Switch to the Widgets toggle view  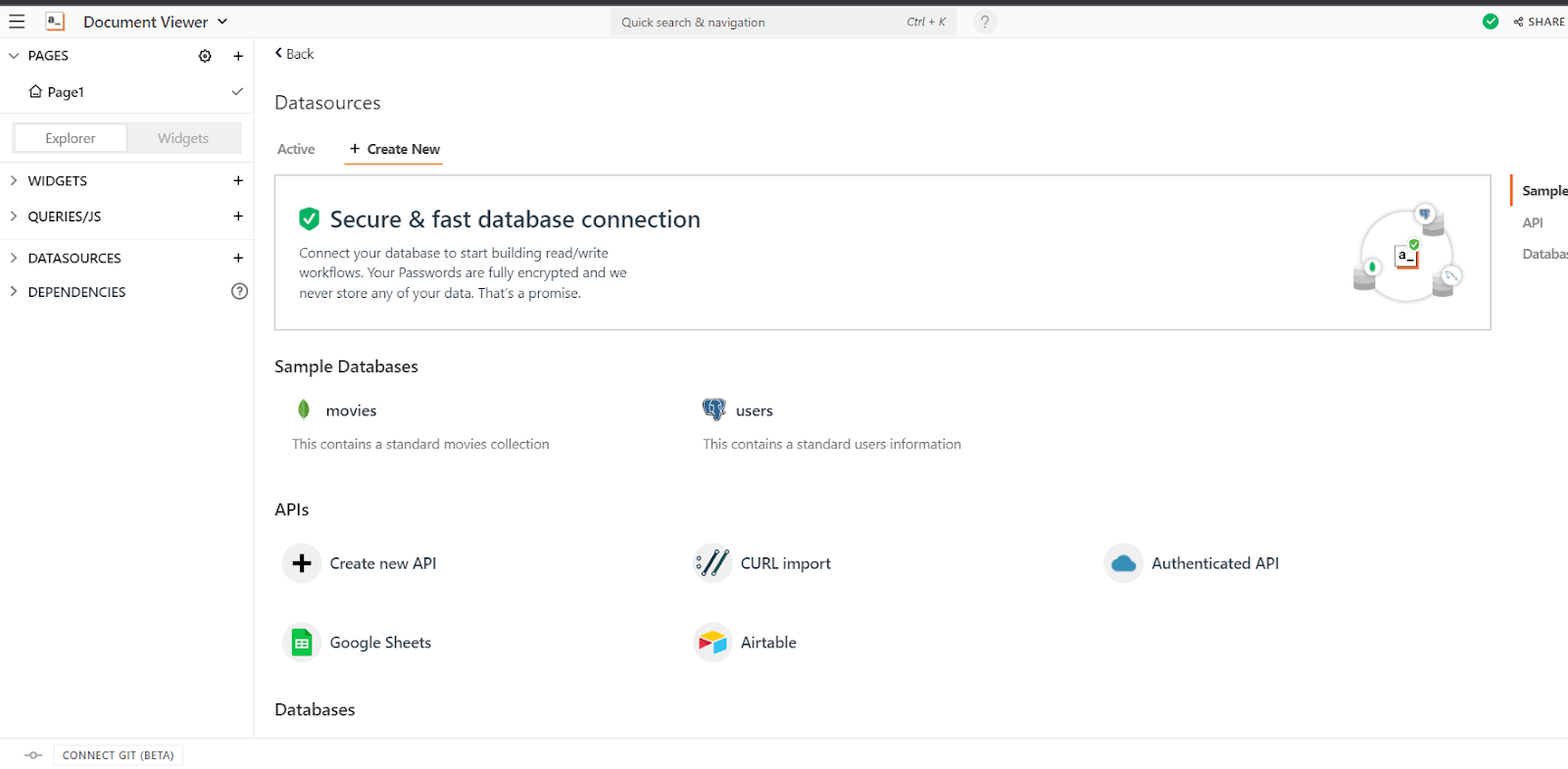(183, 138)
